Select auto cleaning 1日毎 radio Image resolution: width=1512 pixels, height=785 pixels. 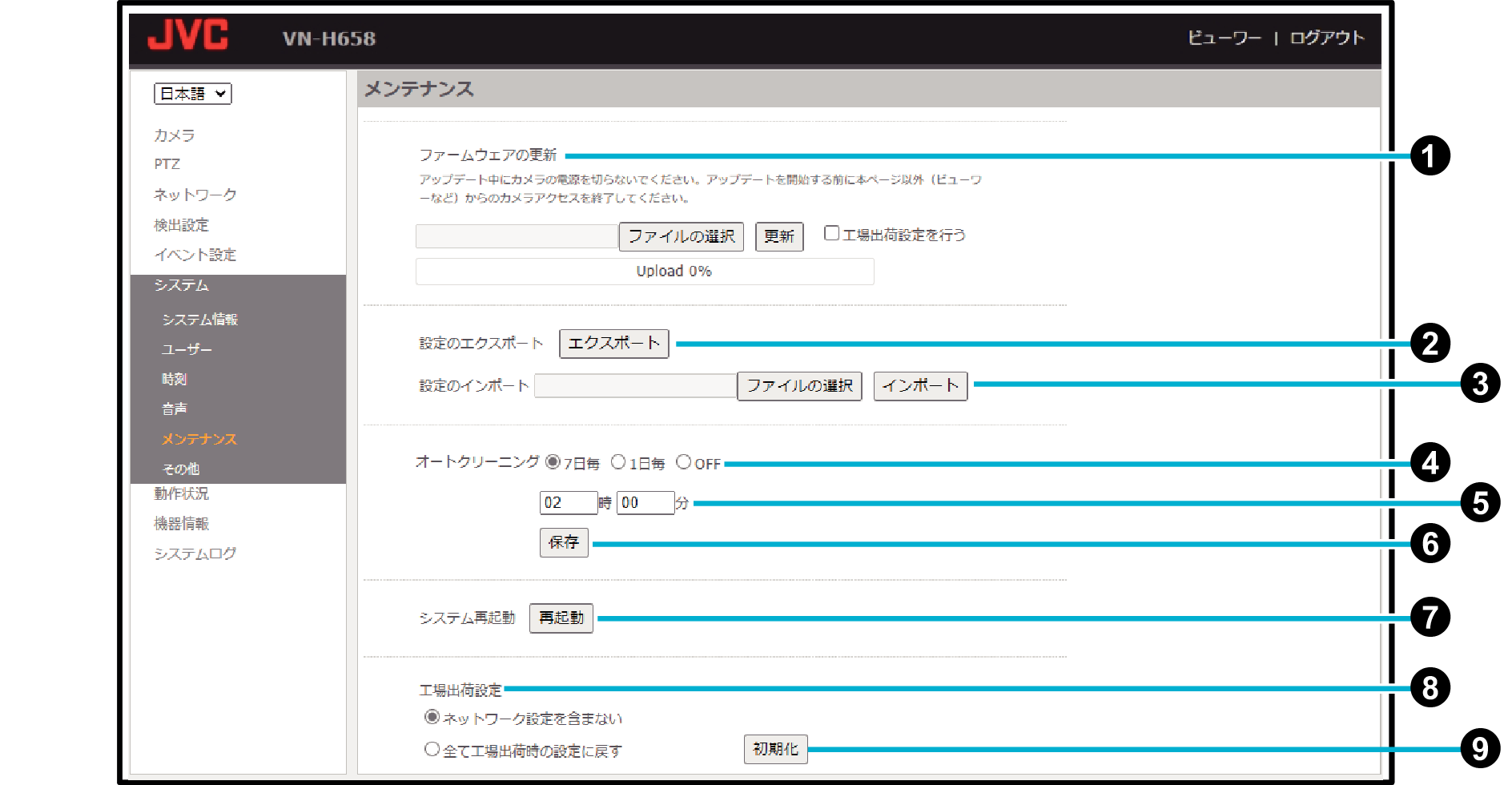coord(618,462)
